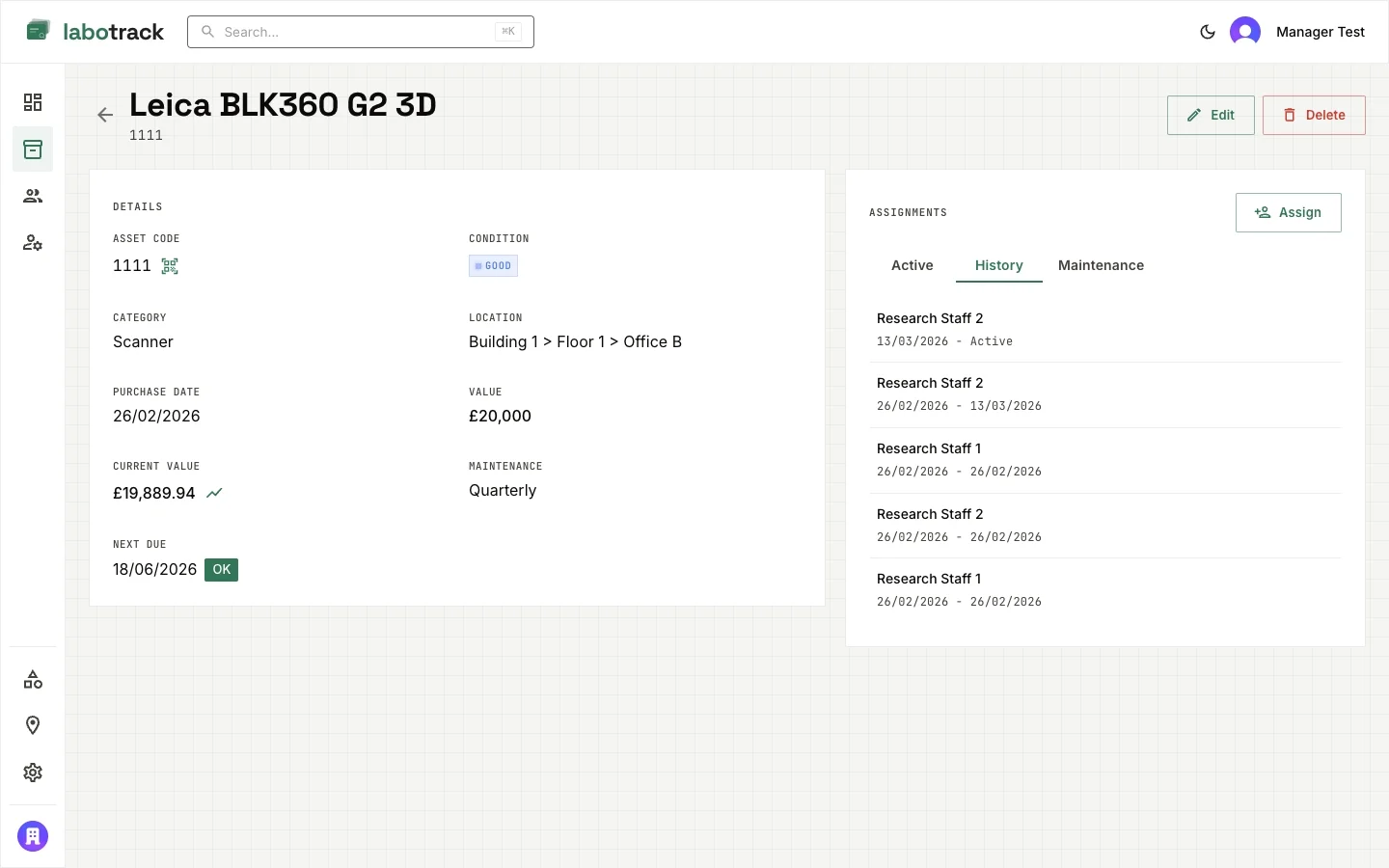Viewport: 1389px width, 868px height.
Task: Click the Edit button
Action: [x=1211, y=115]
